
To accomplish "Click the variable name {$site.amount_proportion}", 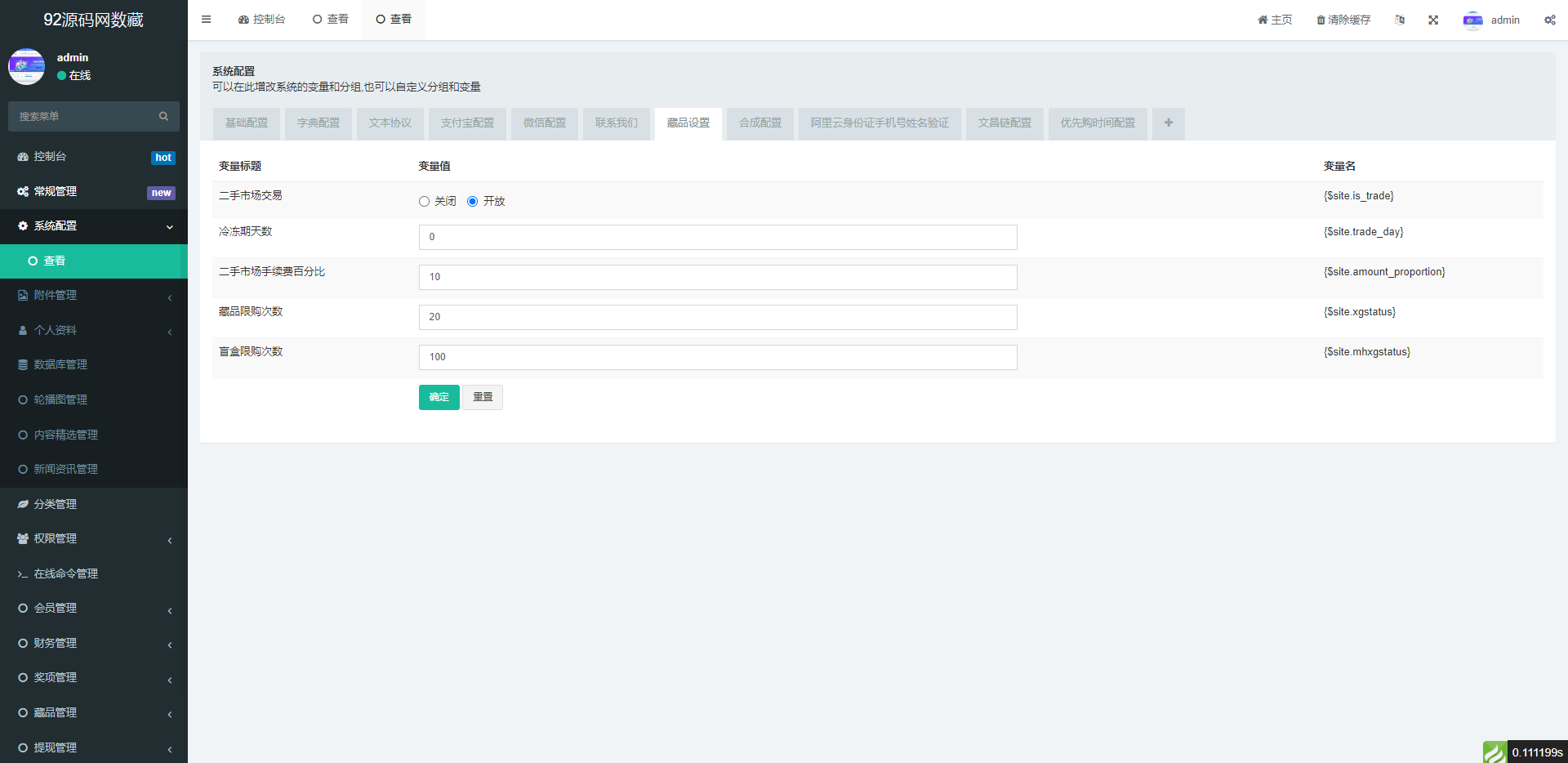I will (1384, 272).
